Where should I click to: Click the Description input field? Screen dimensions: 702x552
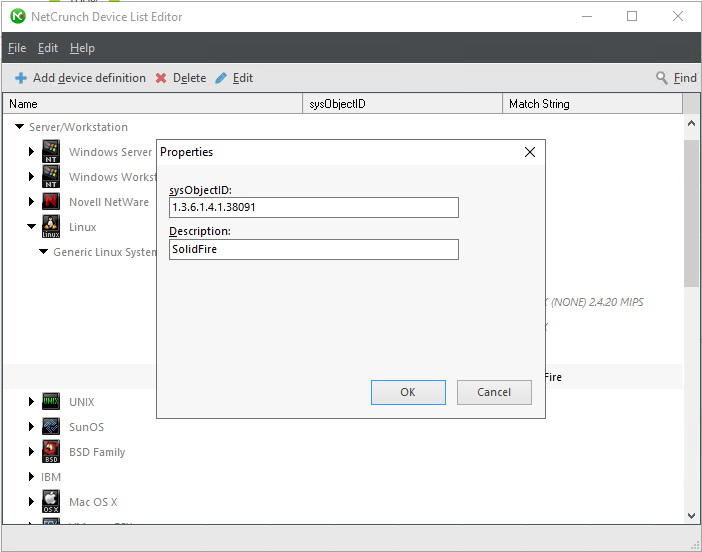(313, 249)
